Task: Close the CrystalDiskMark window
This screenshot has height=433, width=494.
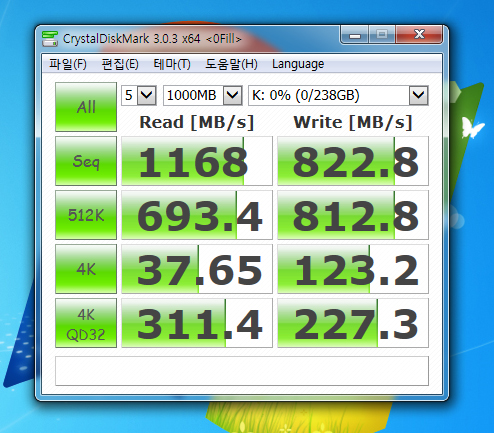Action: point(419,35)
